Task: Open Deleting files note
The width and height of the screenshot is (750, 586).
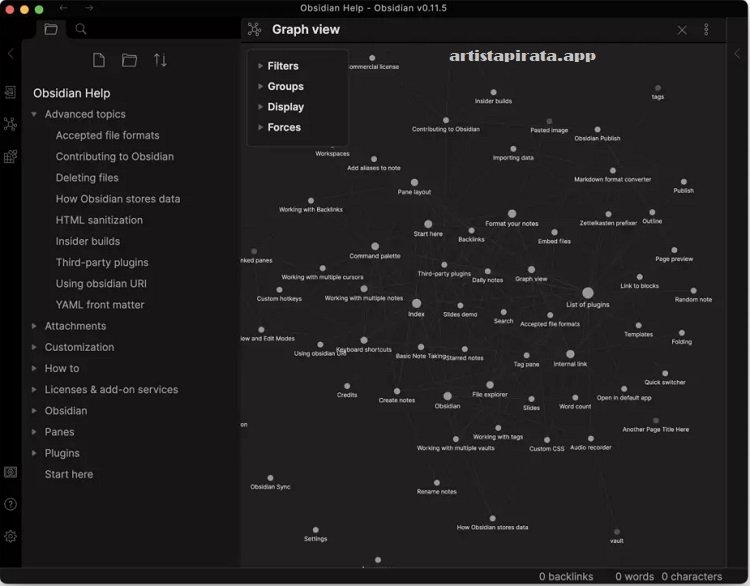Action: (x=87, y=178)
